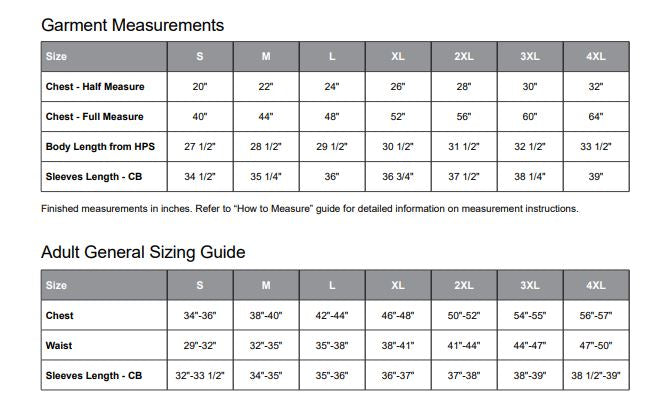The height and width of the screenshot is (413, 662).
Task: Click the 35 1/4" sleeve length cell
Action: coord(266,177)
